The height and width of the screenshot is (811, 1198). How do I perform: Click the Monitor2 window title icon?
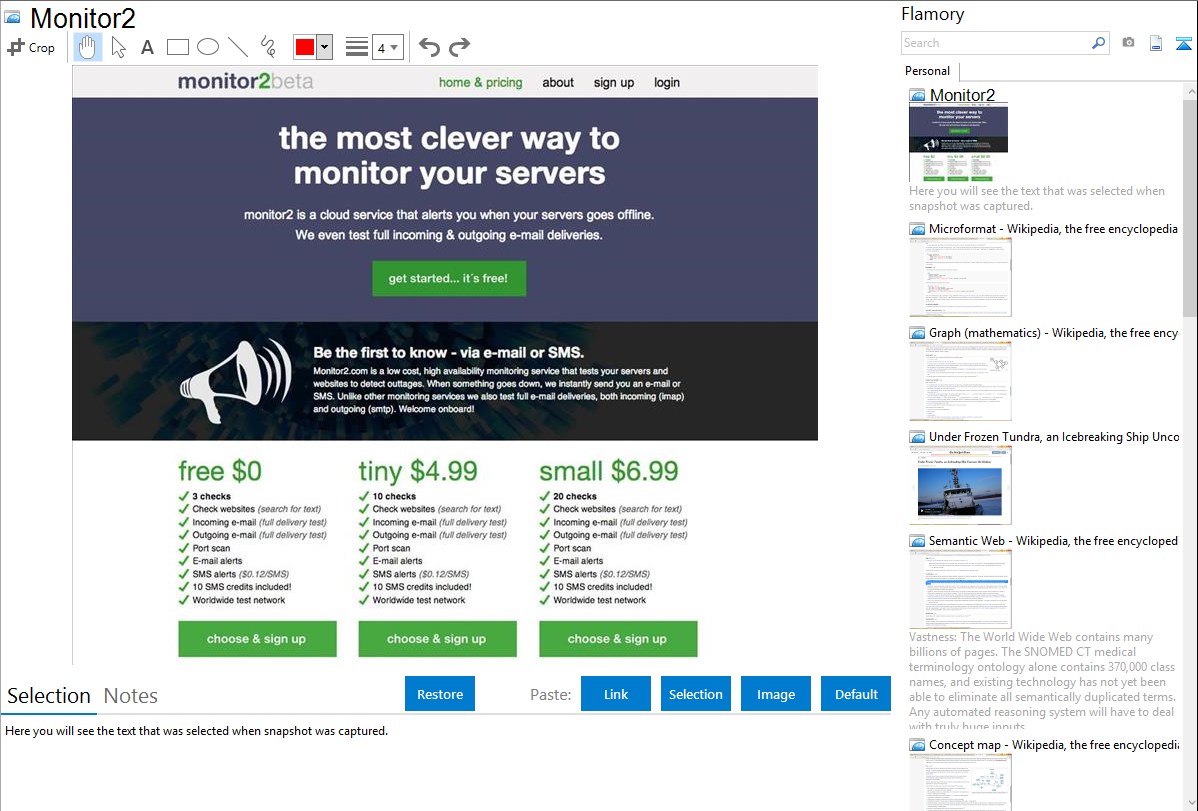click(x=12, y=18)
